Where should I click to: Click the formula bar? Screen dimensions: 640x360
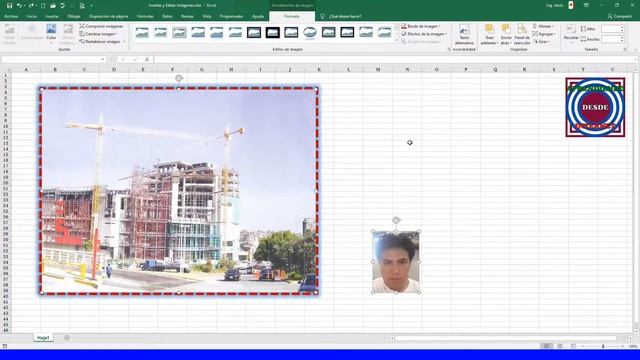click(x=394, y=60)
